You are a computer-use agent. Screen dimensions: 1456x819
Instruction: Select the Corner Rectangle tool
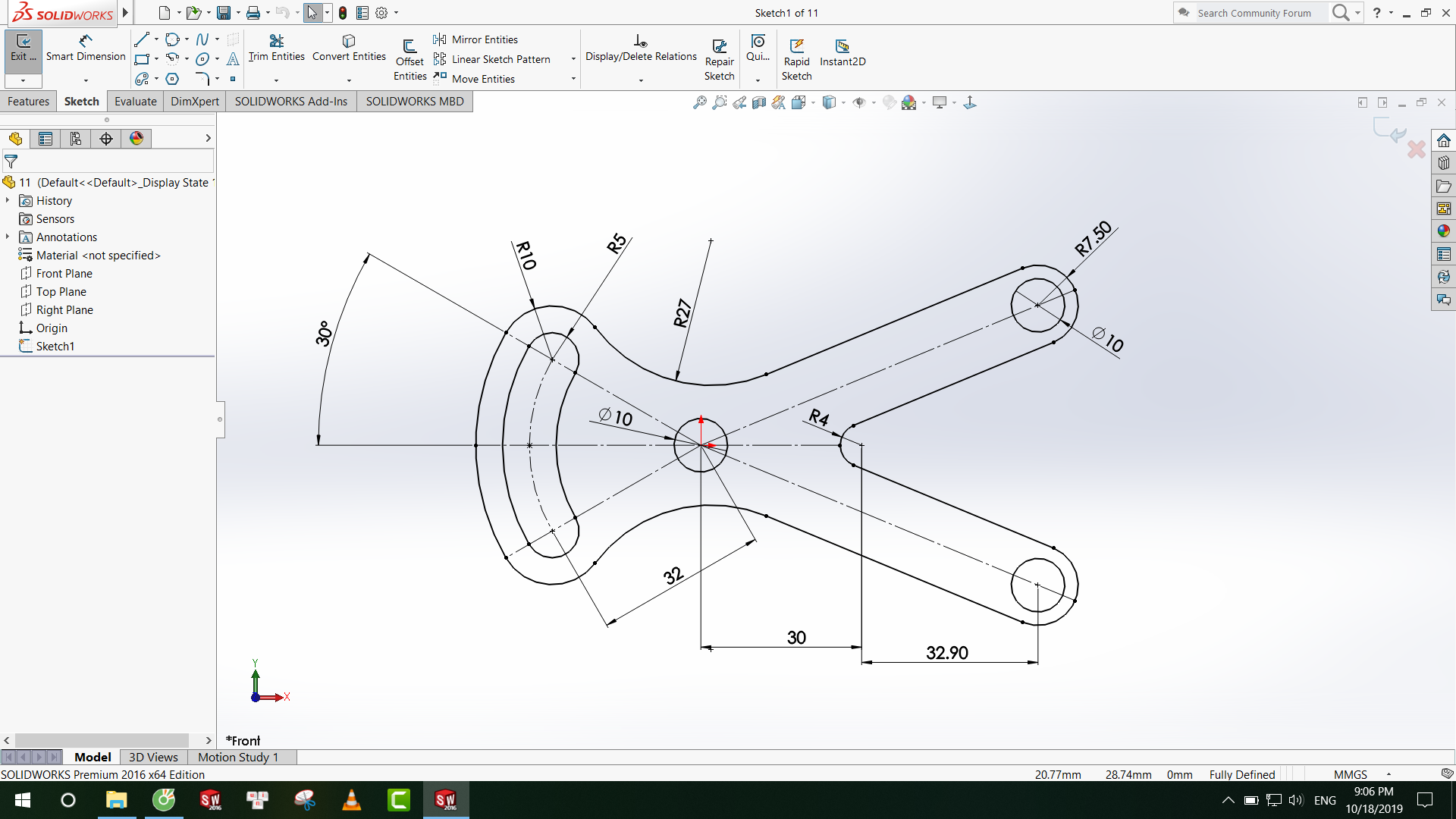click(x=142, y=59)
